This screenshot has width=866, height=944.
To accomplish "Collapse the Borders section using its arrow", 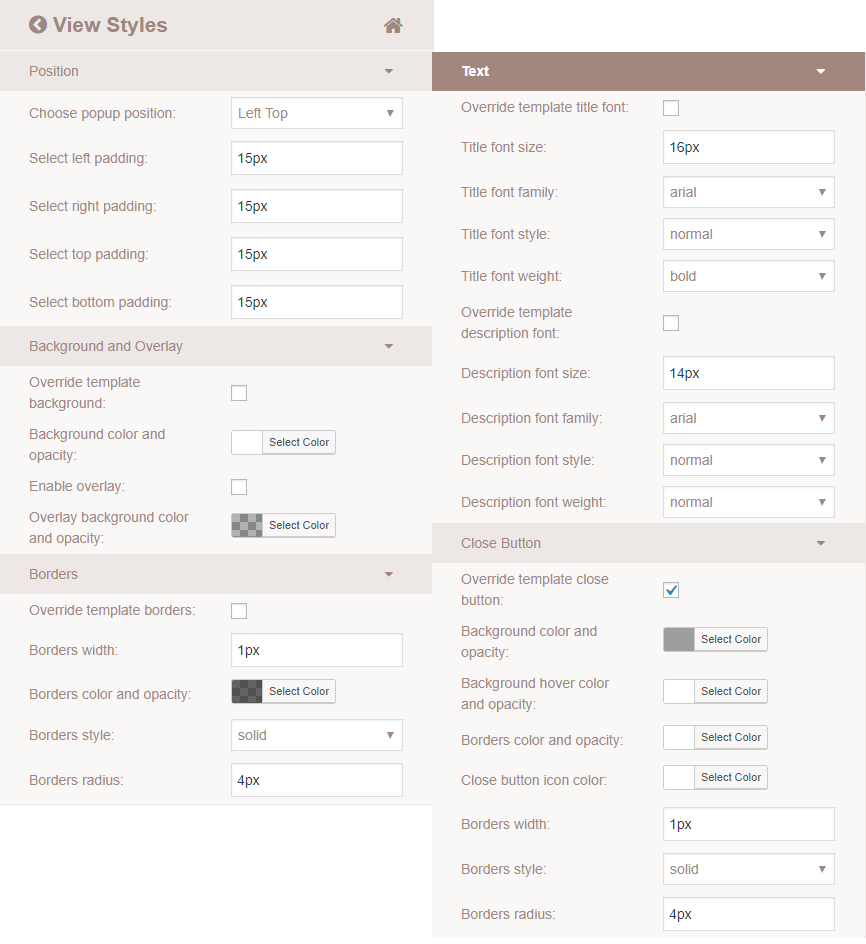I will (x=389, y=574).
